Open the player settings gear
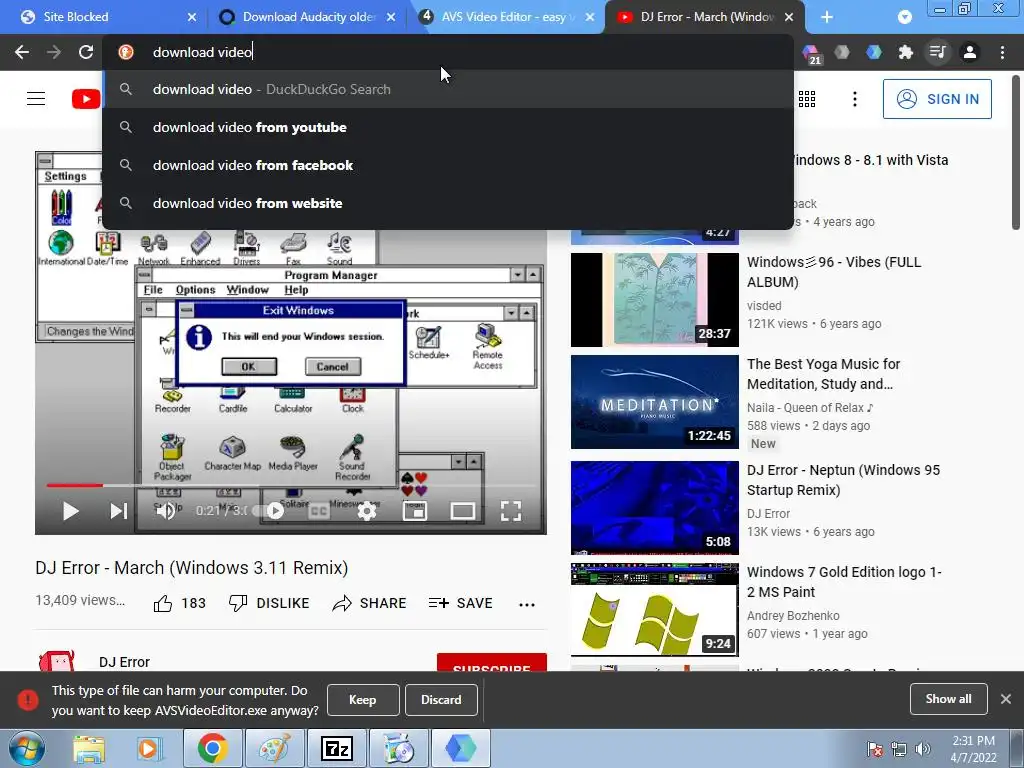 coord(367,511)
